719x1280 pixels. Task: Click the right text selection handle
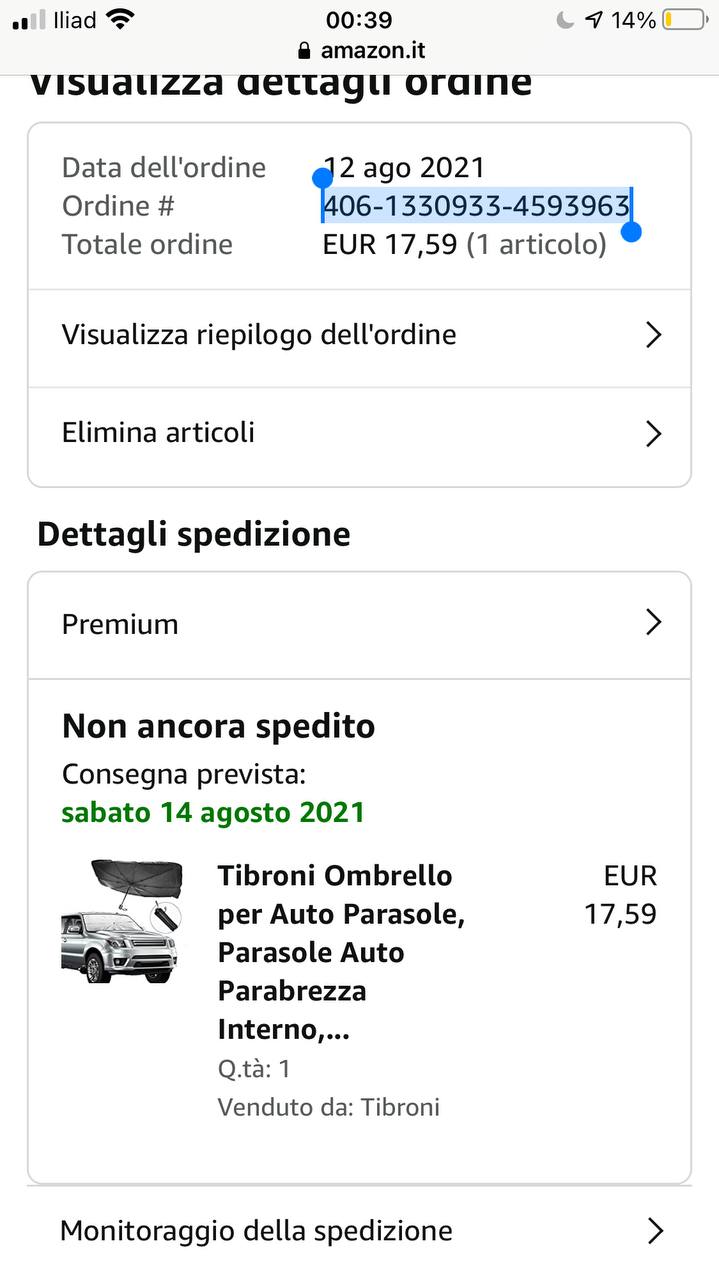pyautogui.click(x=631, y=233)
